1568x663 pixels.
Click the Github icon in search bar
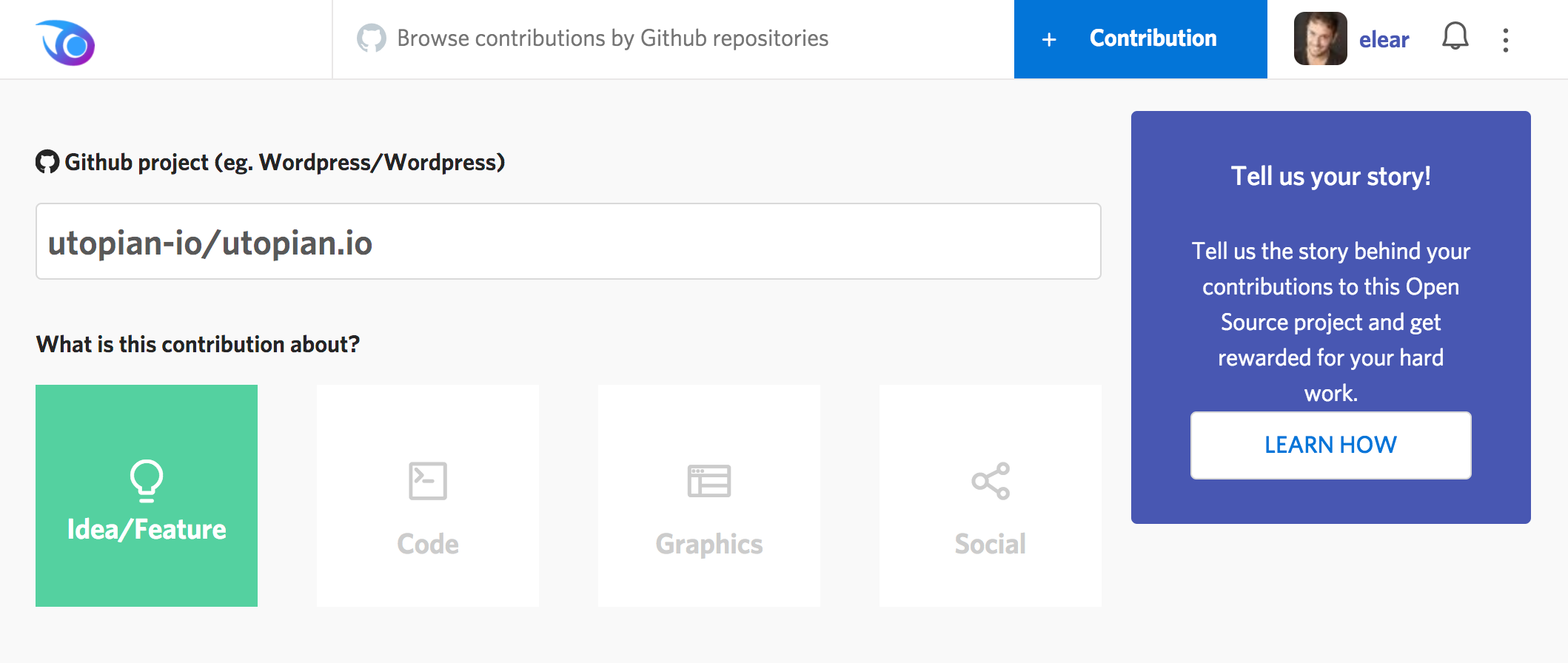tap(372, 38)
